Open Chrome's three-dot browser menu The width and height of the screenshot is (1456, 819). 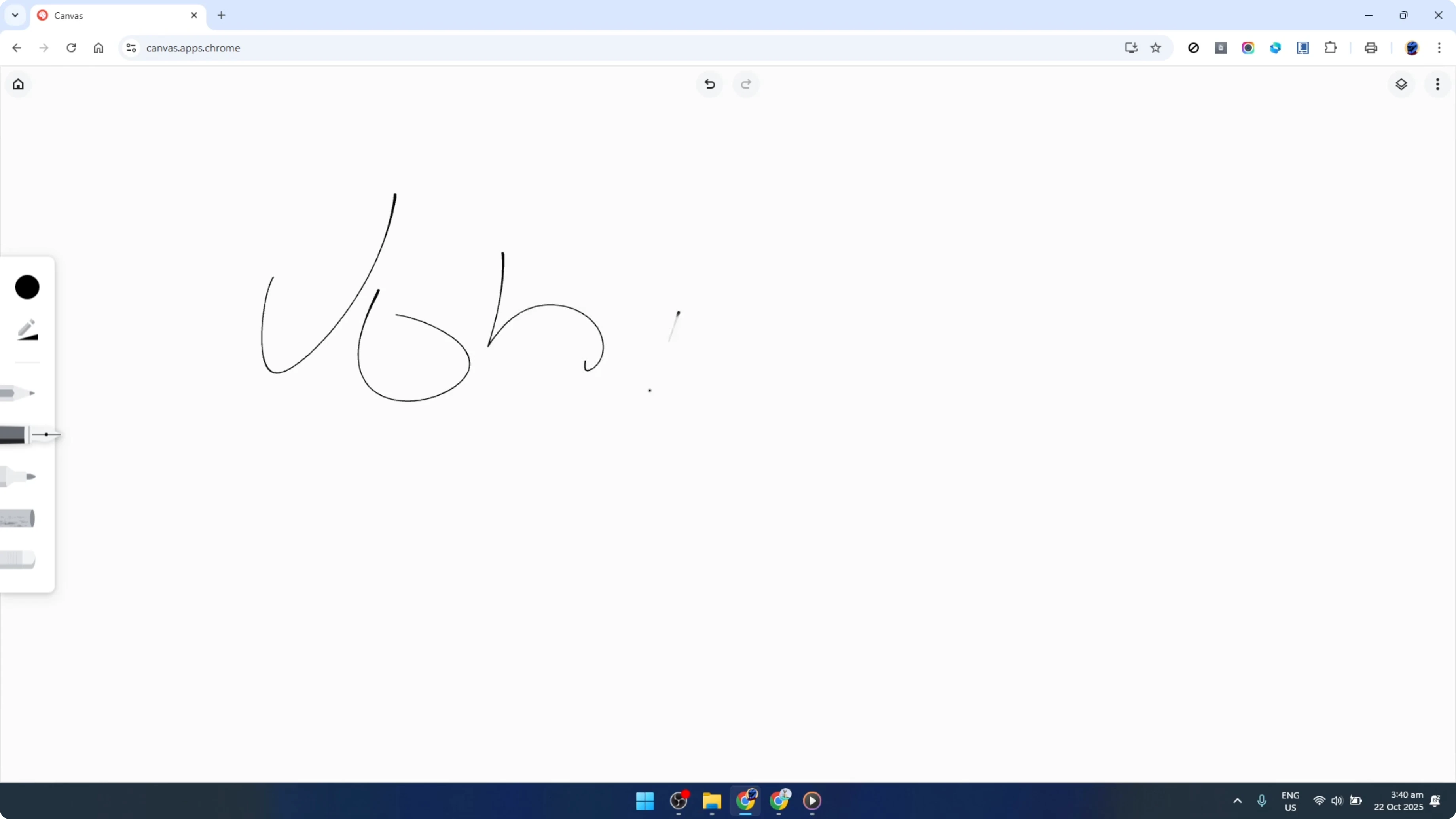[1441, 48]
